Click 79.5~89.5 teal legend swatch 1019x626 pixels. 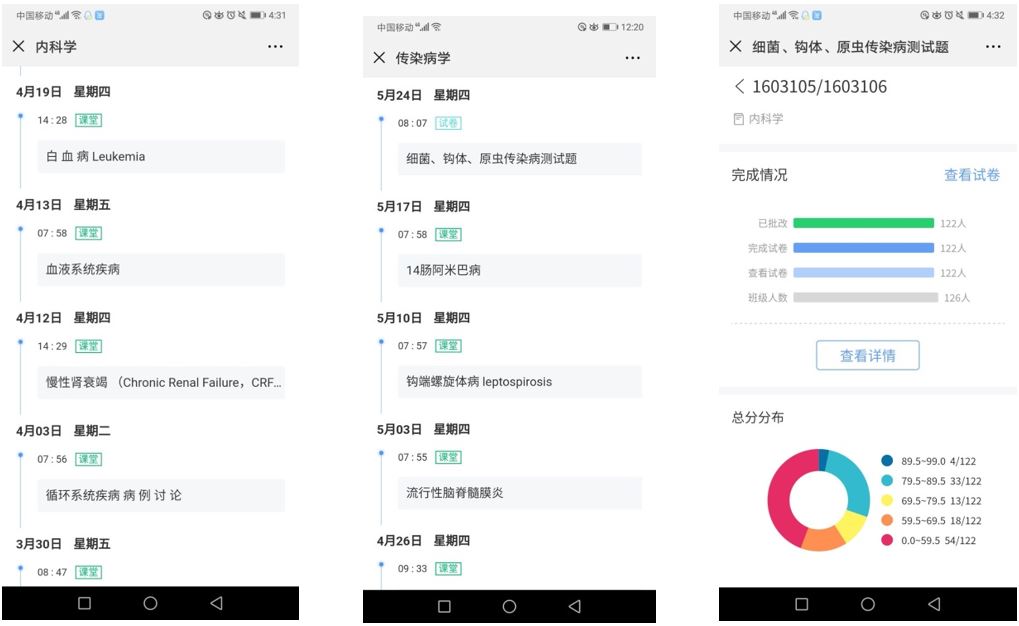887,481
